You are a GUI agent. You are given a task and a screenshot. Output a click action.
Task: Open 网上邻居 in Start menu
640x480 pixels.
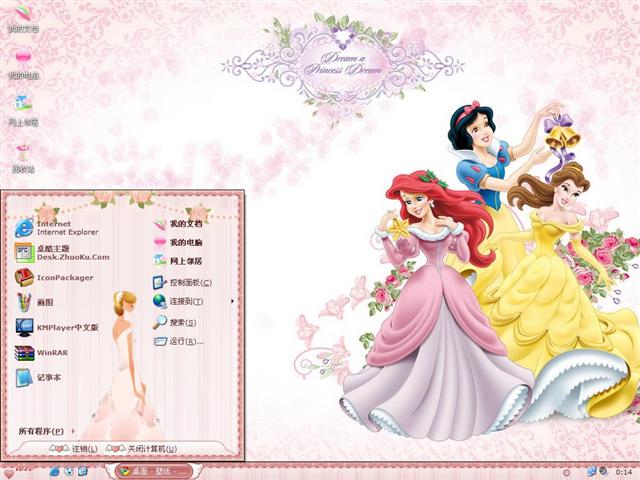click(x=178, y=261)
